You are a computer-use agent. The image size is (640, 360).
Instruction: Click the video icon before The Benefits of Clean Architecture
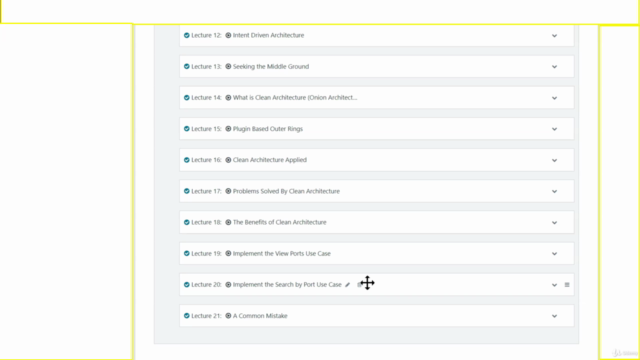click(x=228, y=222)
